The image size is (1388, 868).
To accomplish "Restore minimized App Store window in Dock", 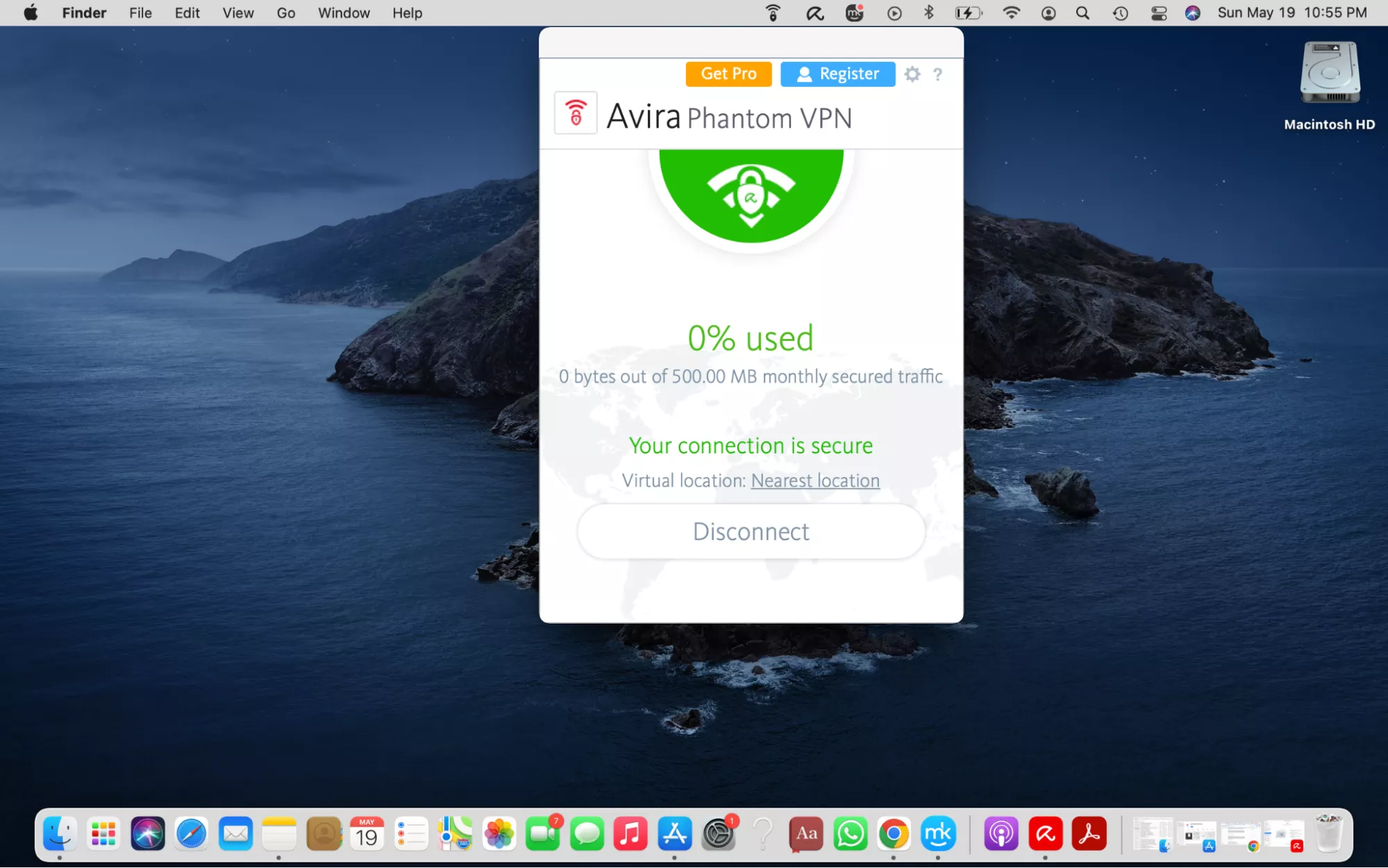I will point(1197,835).
